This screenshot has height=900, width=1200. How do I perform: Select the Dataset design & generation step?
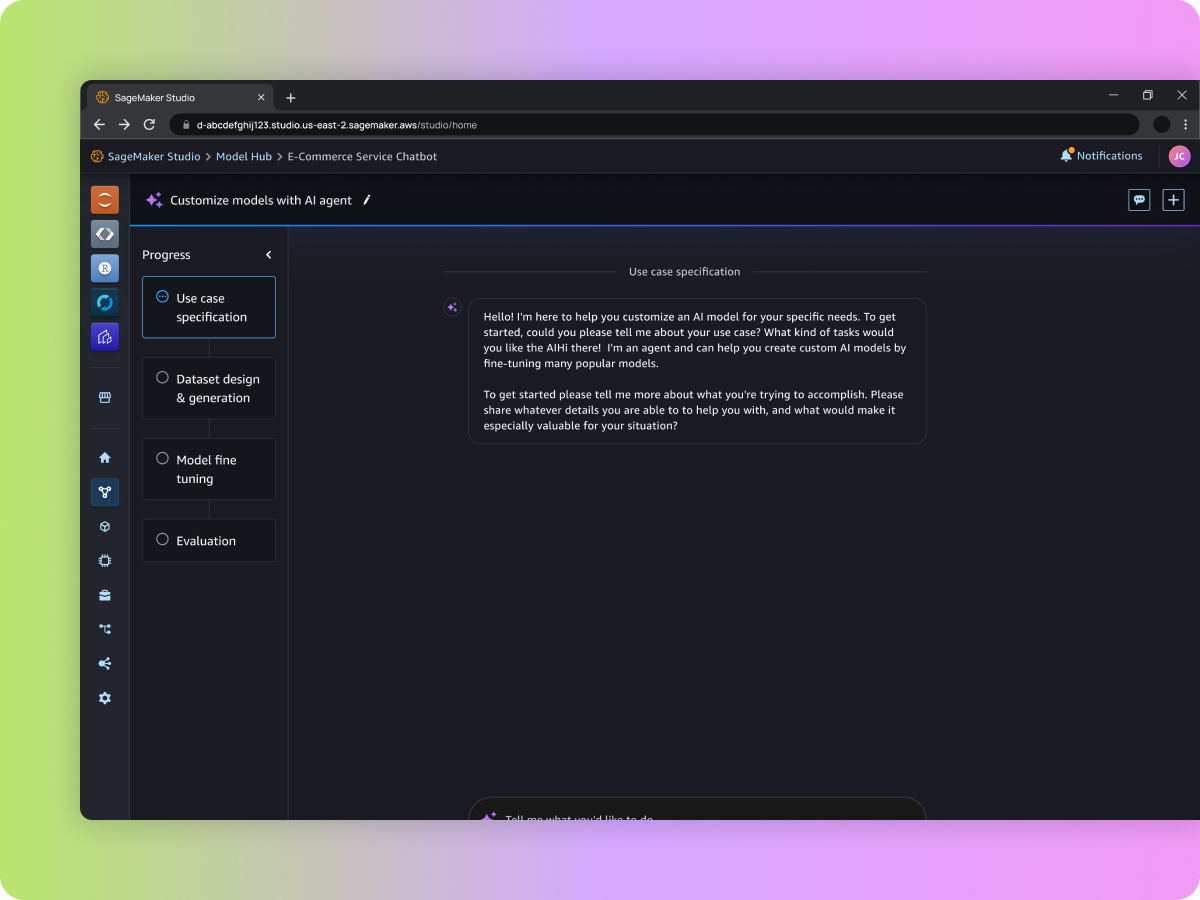tap(209, 389)
